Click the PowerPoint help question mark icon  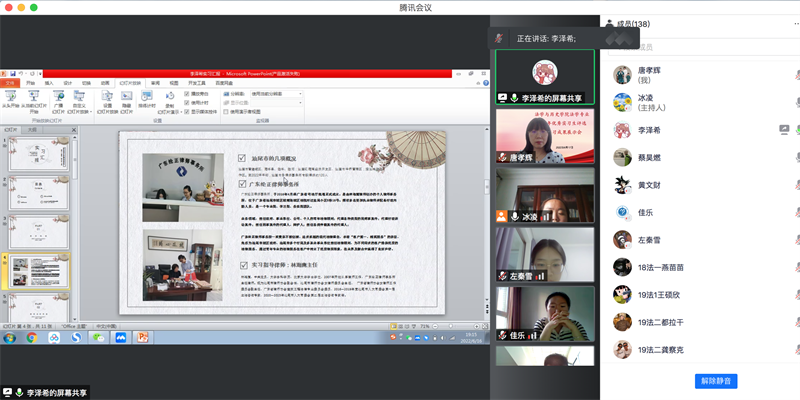pos(486,83)
